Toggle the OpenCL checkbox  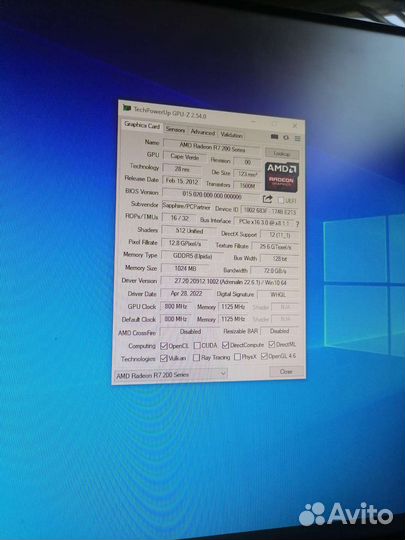pyautogui.click(x=164, y=346)
